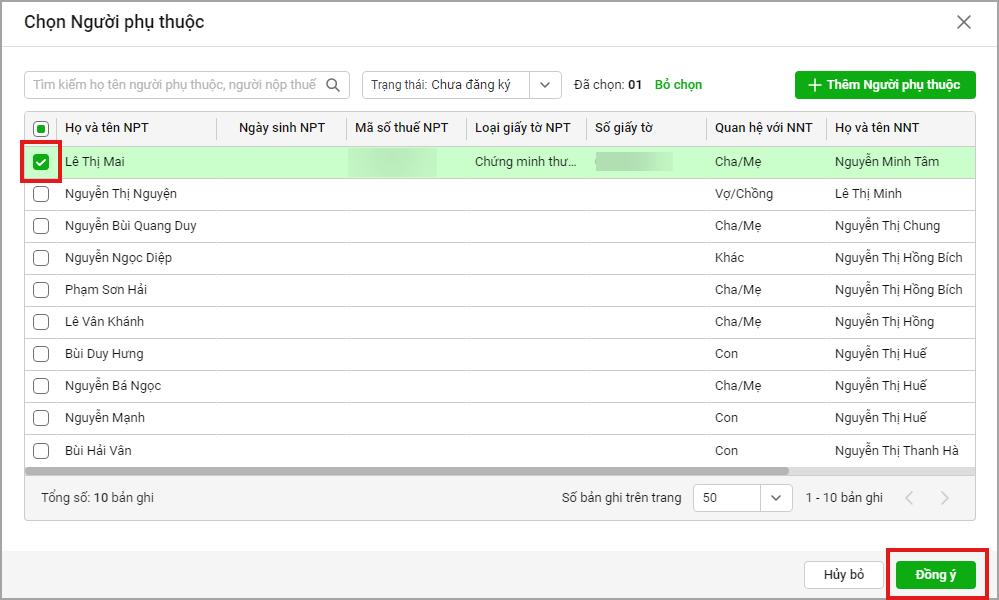Close the Chọn Người phụ thuộc dialog
Viewport: 999px width, 600px height.
coord(964,22)
